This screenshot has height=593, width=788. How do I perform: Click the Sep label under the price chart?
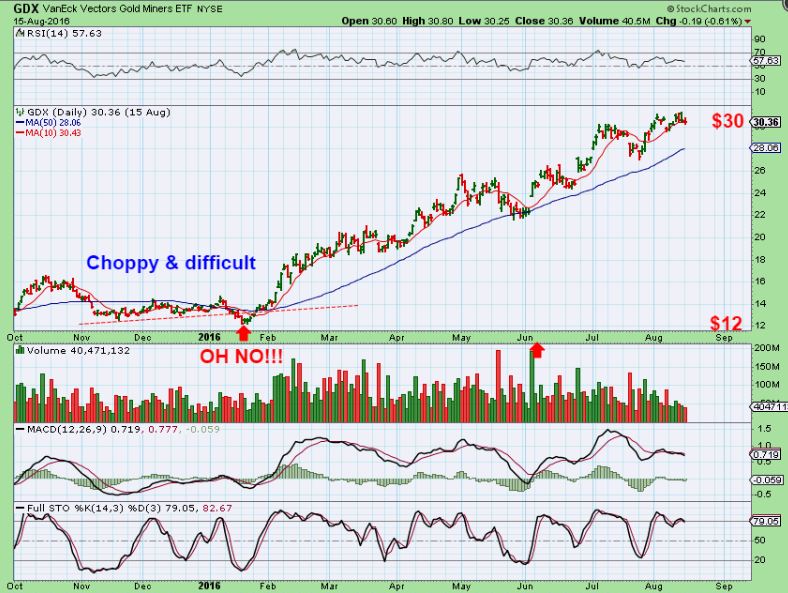724,337
